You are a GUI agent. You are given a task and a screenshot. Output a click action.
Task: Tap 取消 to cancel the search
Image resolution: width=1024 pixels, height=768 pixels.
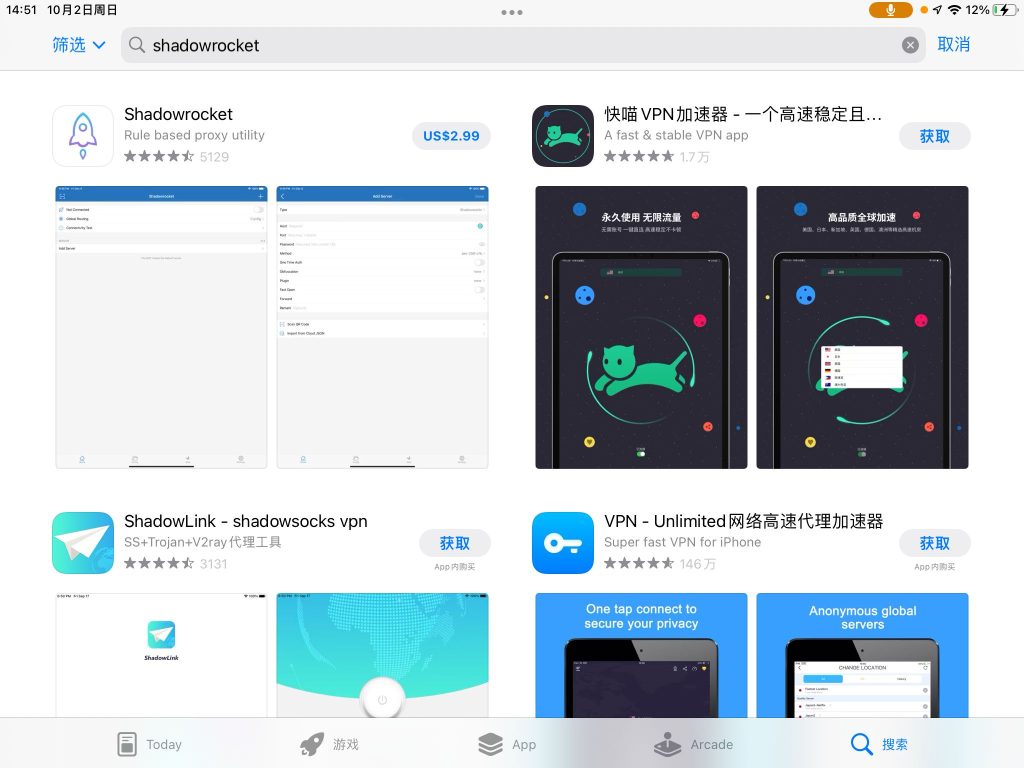point(953,45)
